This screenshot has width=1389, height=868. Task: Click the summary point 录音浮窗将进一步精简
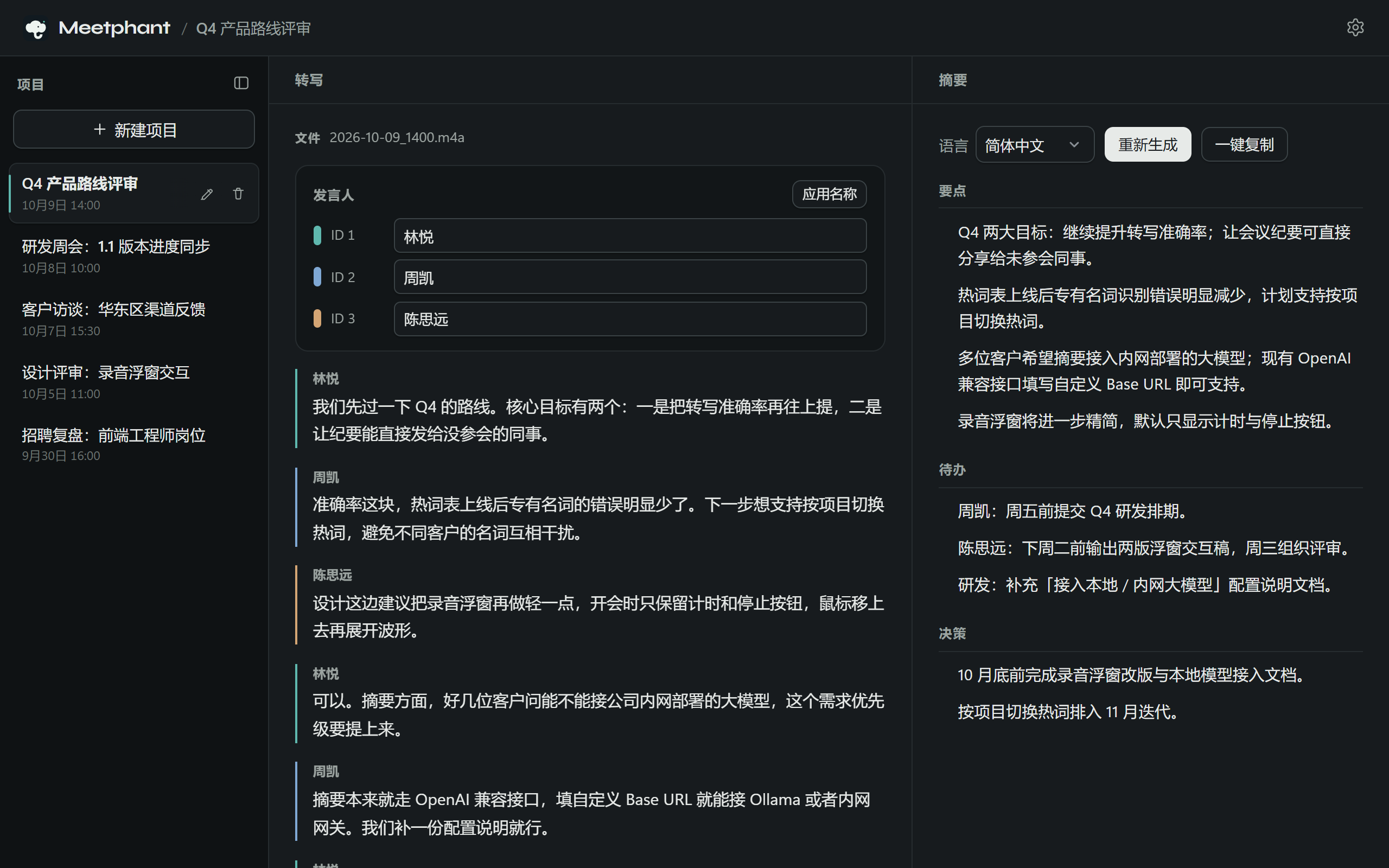click(x=1146, y=422)
